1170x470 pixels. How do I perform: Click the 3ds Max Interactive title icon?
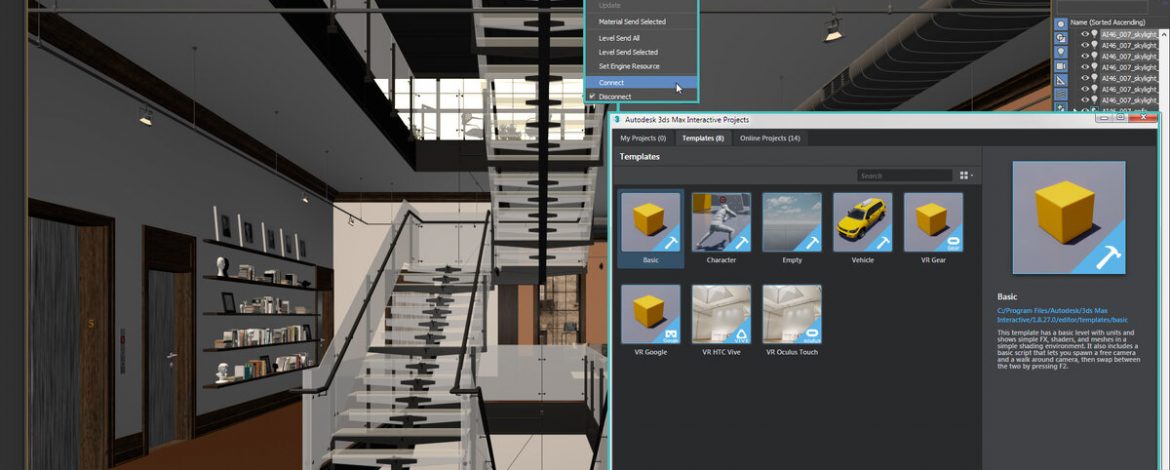click(x=616, y=119)
